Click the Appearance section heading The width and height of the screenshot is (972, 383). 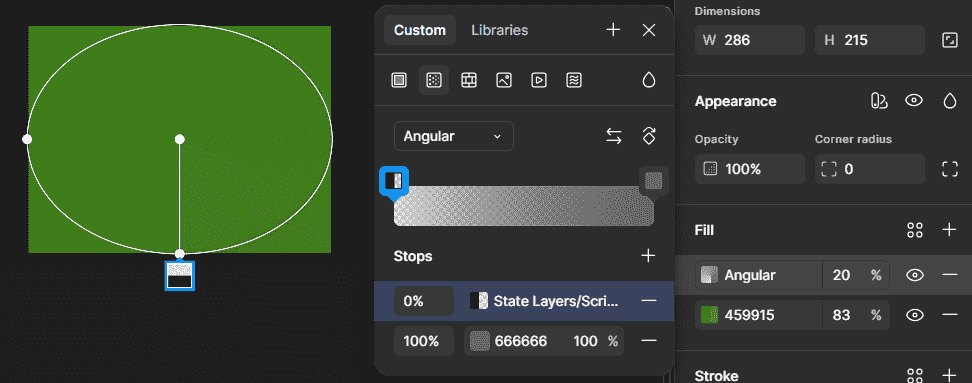click(735, 101)
